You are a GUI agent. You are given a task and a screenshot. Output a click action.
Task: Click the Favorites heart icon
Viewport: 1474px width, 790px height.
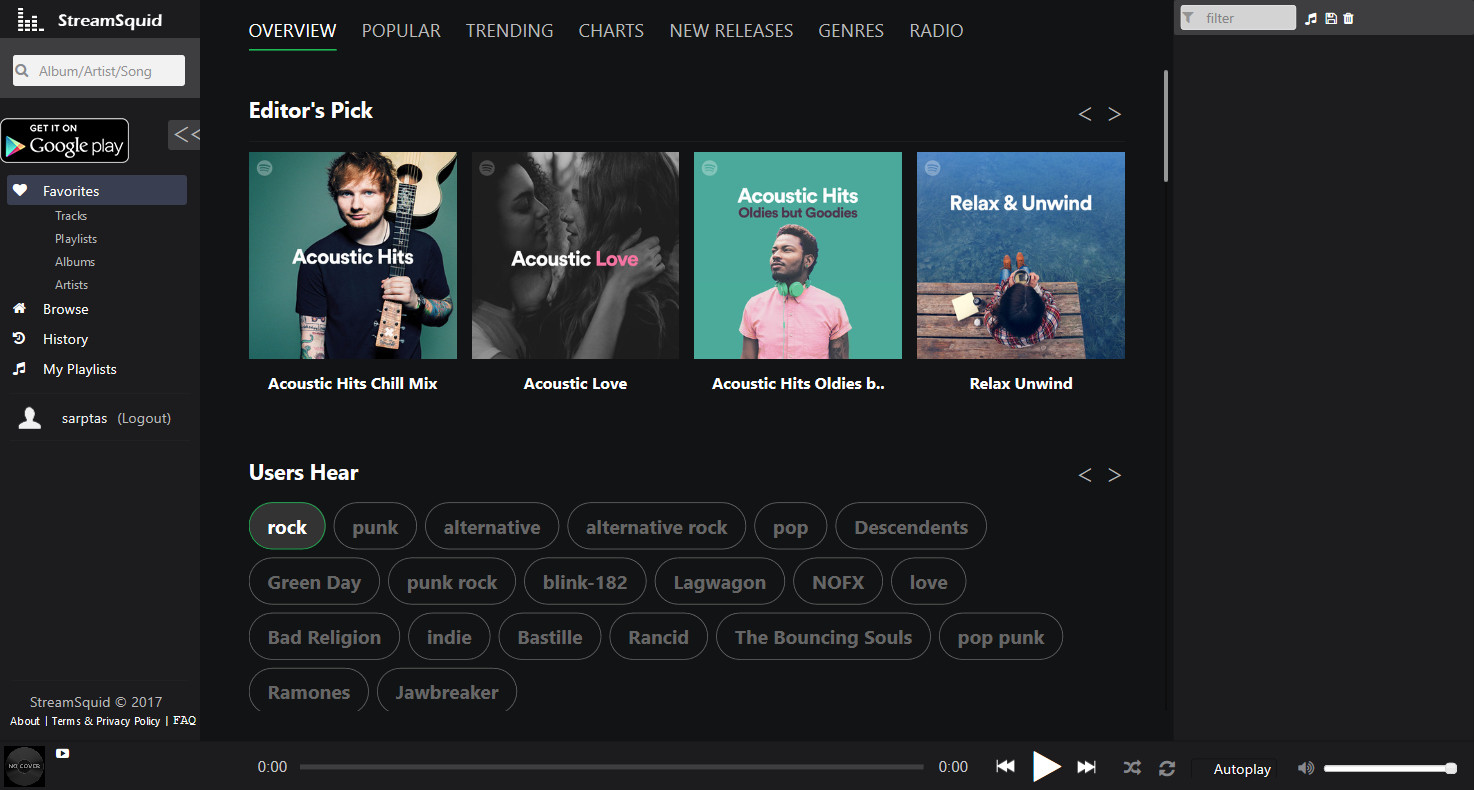point(20,190)
